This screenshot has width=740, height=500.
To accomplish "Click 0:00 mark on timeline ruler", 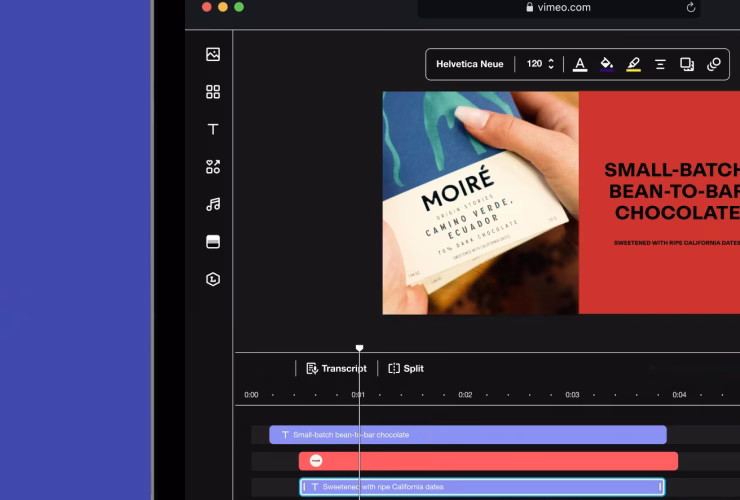I will tap(251, 395).
